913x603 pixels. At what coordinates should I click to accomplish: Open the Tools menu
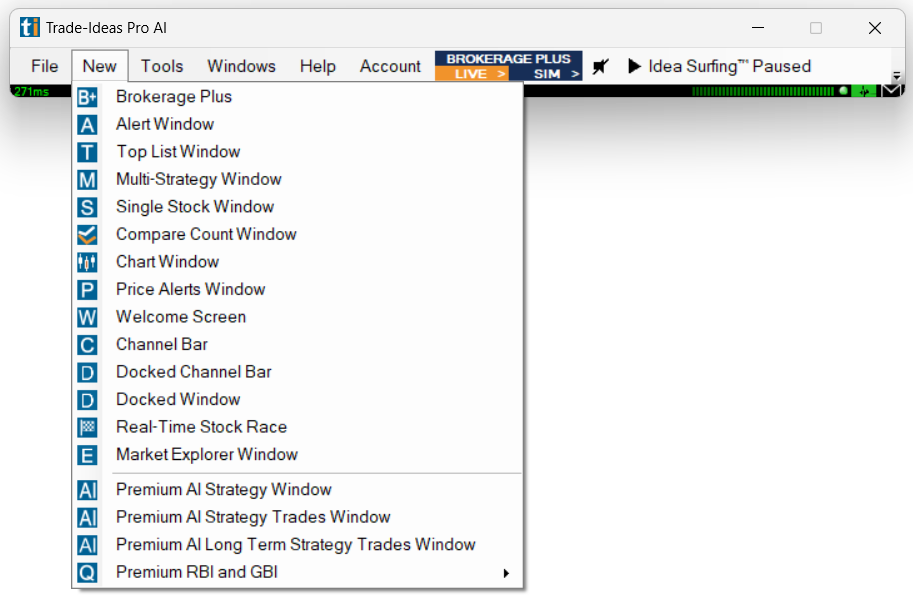point(161,67)
